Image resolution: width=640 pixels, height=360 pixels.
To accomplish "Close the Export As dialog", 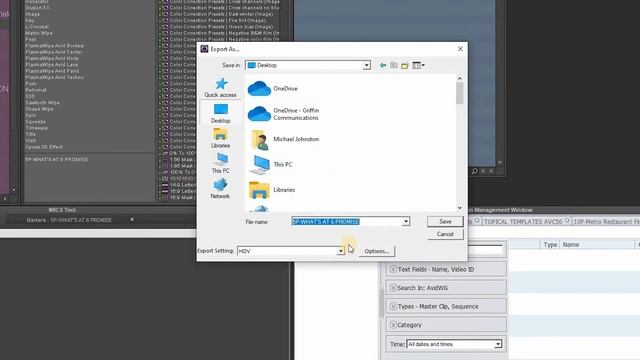I will click(460, 49).
